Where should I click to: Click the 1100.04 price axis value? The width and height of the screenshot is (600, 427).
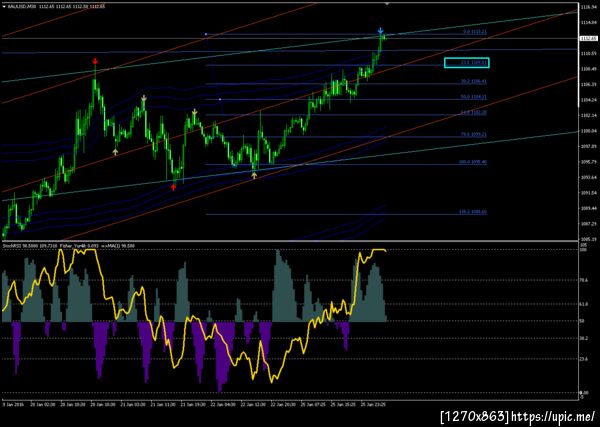[x=587, y=131]
